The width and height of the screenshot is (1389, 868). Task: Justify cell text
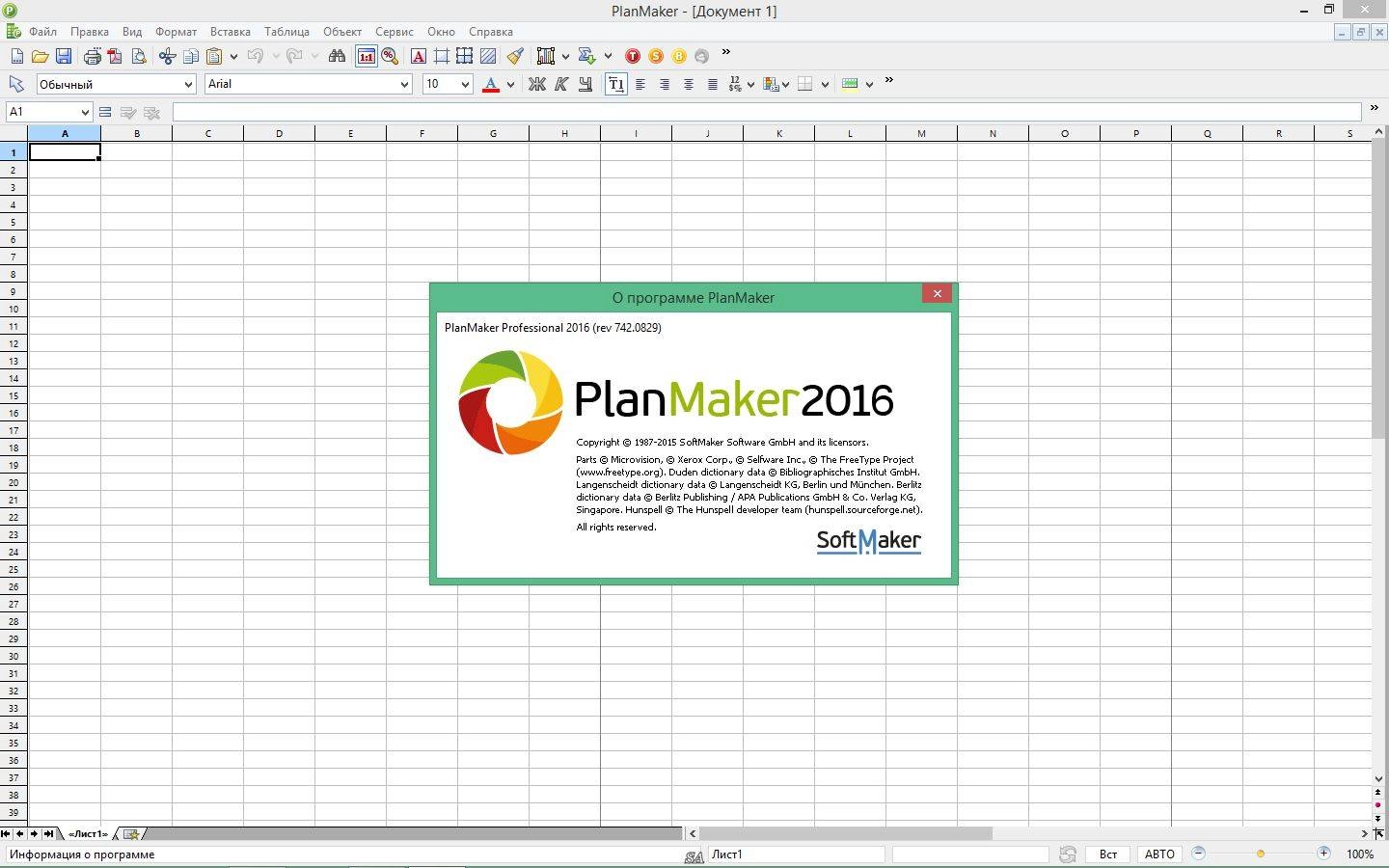pos(713,84)
